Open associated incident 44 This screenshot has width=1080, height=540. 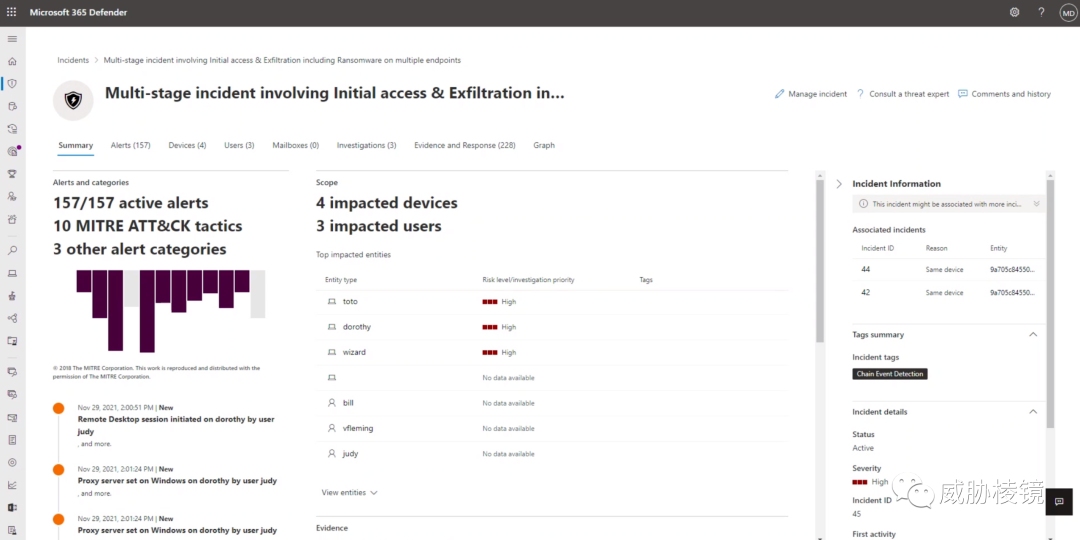click(x=865, y=269)
